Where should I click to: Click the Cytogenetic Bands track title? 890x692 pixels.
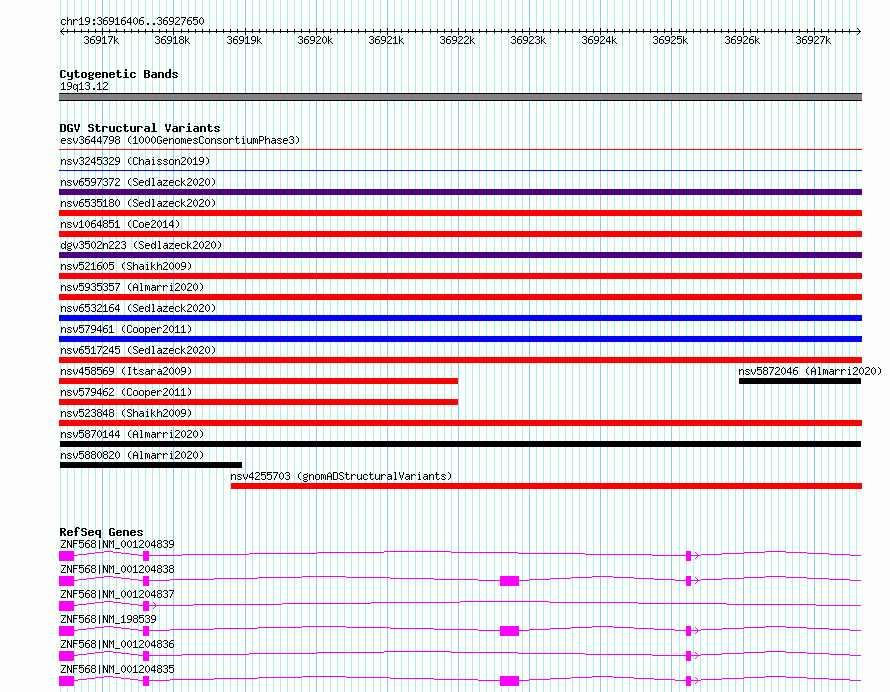[119, 74]
